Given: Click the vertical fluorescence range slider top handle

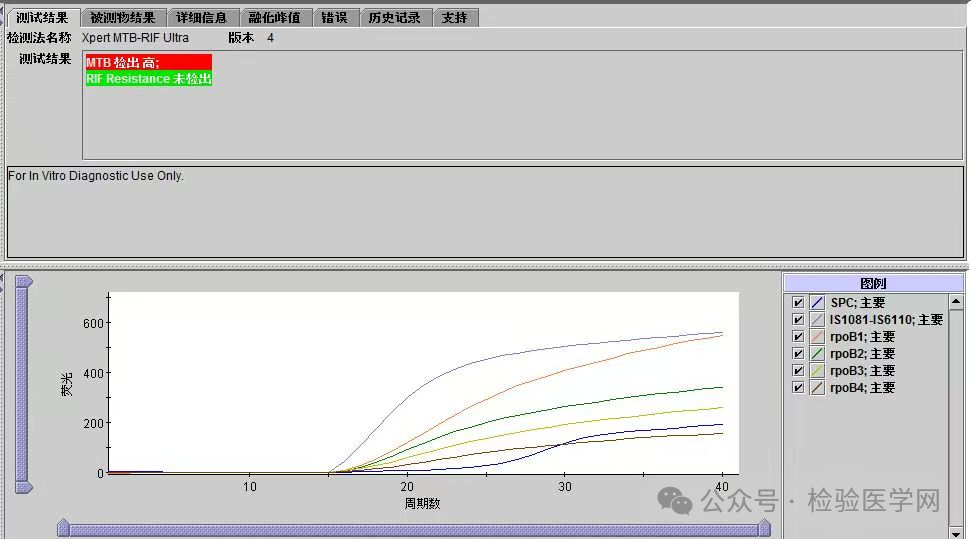Looking at the screenshot, I should (x=24, y=282).
